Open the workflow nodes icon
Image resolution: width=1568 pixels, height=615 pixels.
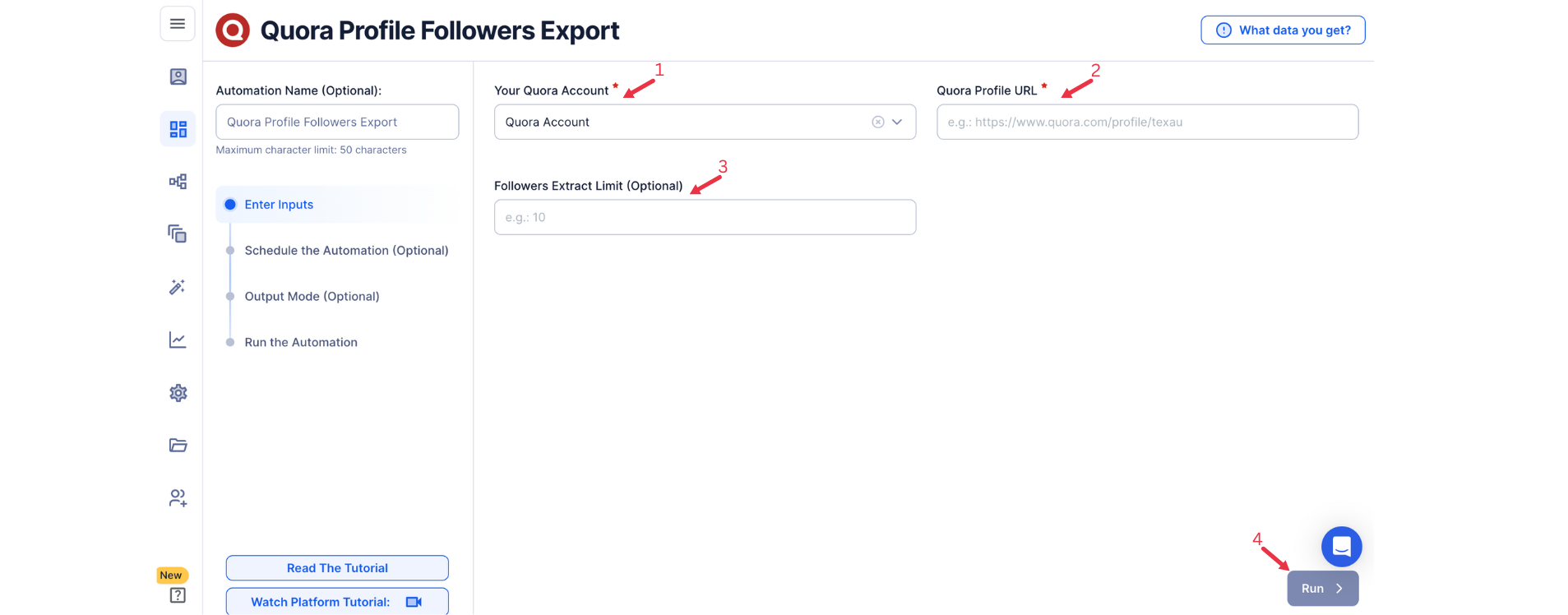click(178, 182)
